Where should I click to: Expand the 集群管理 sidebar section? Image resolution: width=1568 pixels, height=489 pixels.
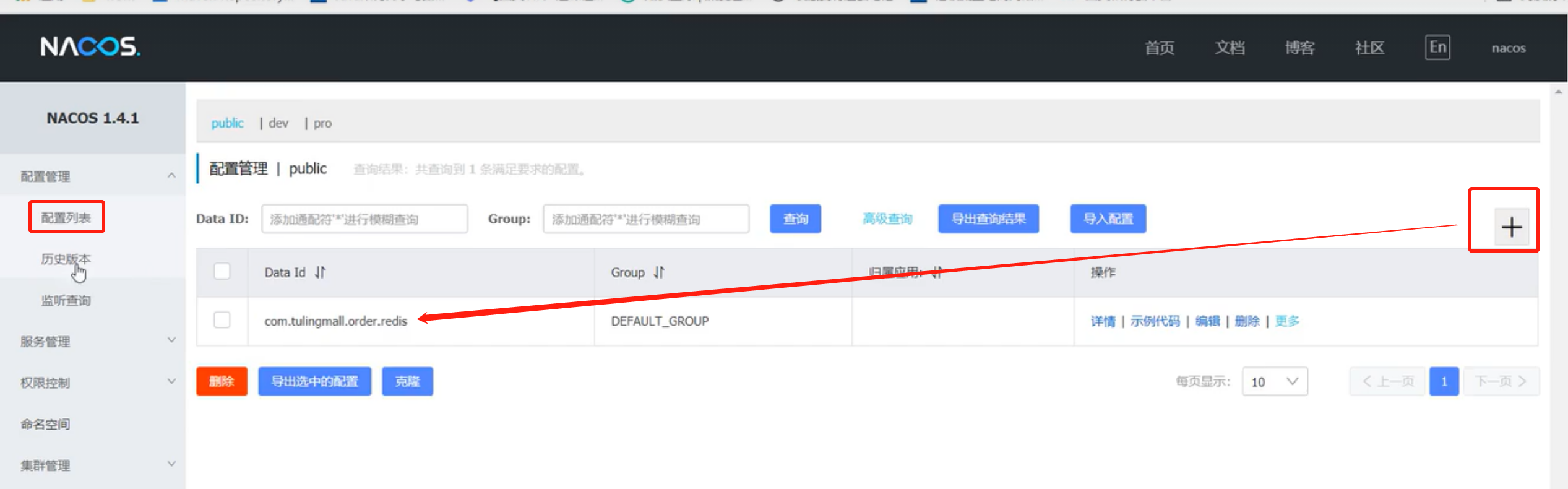[171, 464]
